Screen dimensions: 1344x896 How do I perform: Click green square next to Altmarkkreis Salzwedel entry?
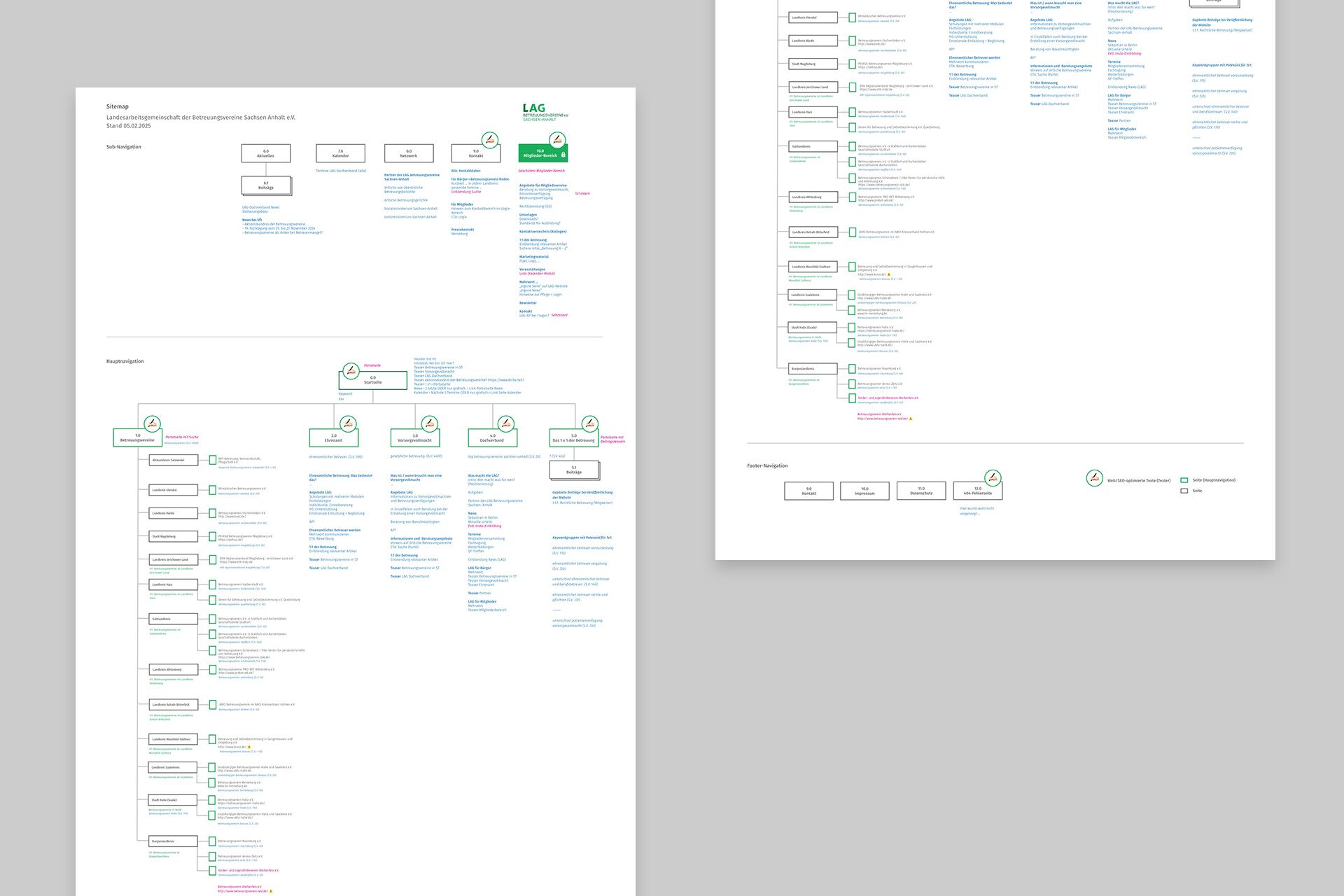(x=213, y=460)
